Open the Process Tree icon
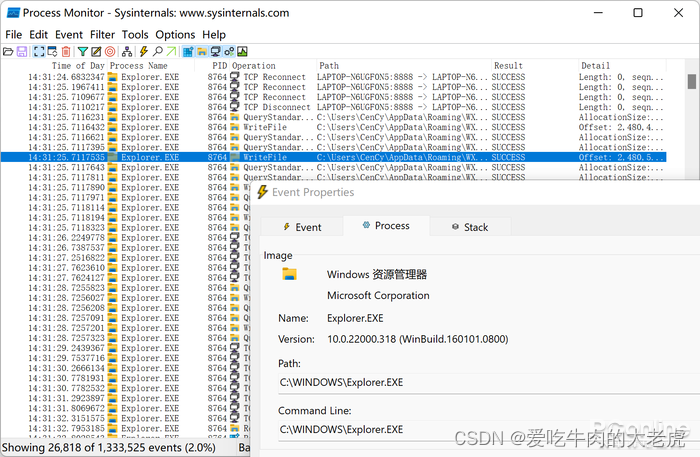The image size is (700, 457). 127,52
